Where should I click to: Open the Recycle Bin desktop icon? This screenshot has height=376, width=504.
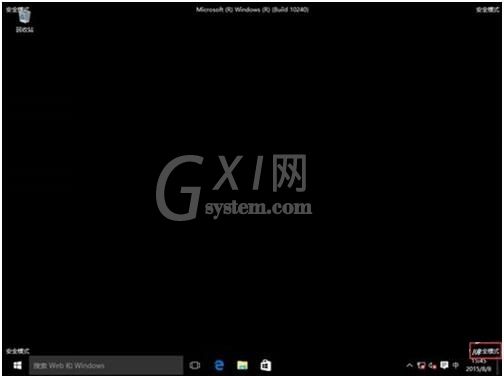[24, 20]
